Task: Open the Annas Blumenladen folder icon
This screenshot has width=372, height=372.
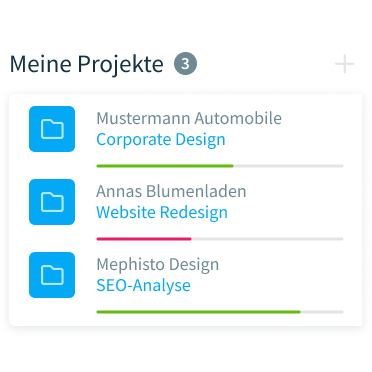Action: 52,202
